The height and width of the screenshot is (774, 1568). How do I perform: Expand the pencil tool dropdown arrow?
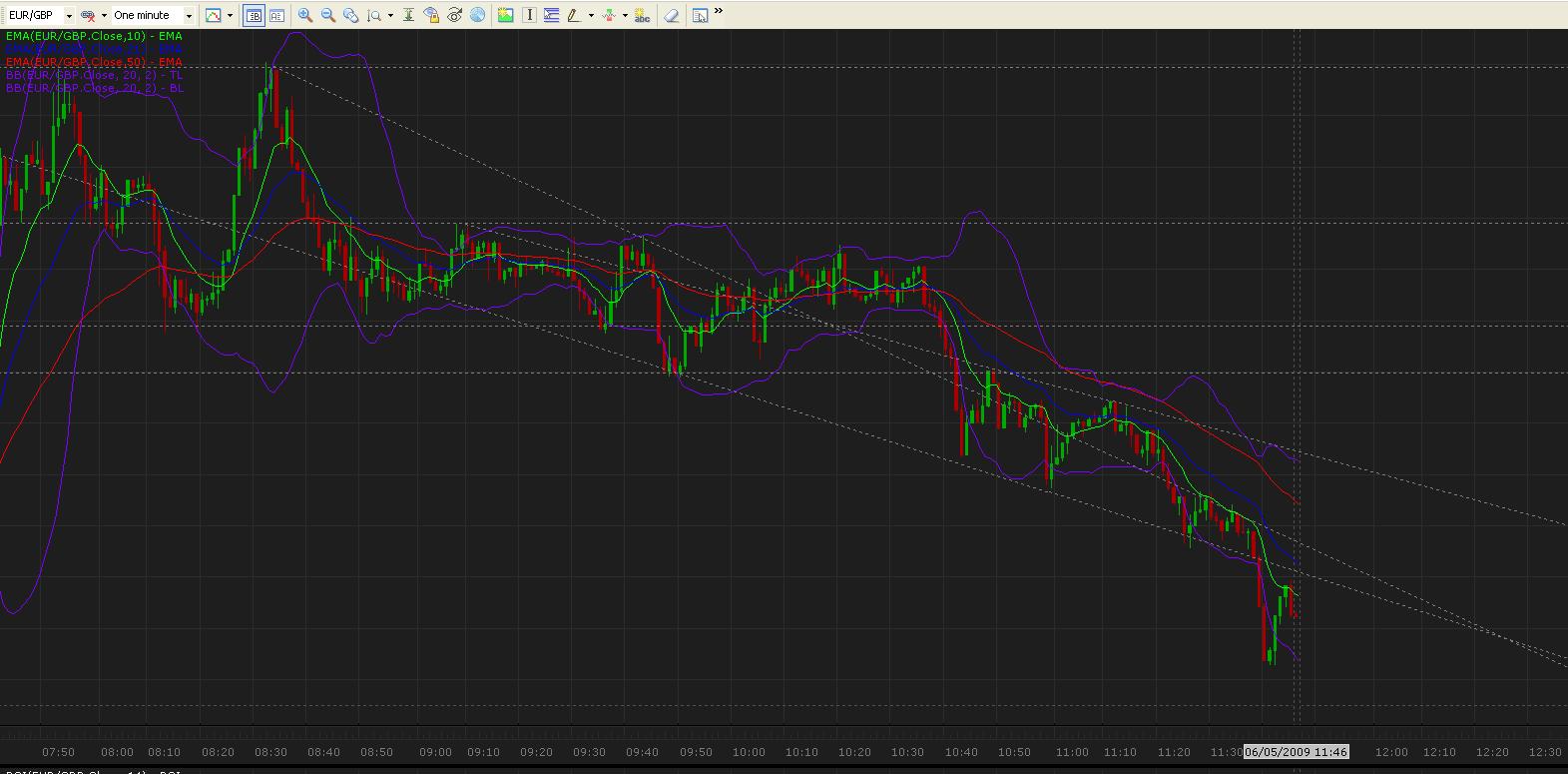coord(591,16)
